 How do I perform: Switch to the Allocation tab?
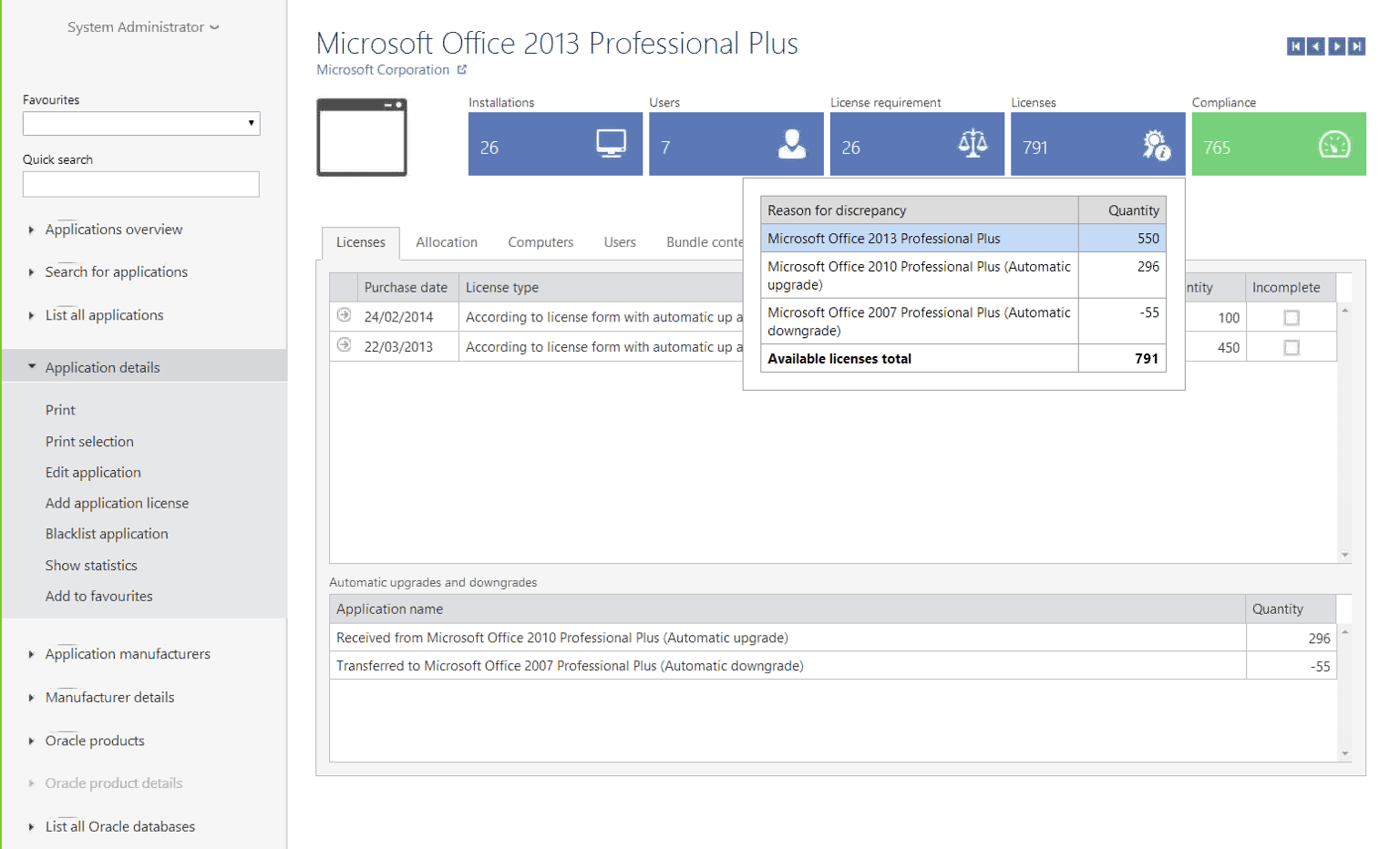tap(447, 242)
